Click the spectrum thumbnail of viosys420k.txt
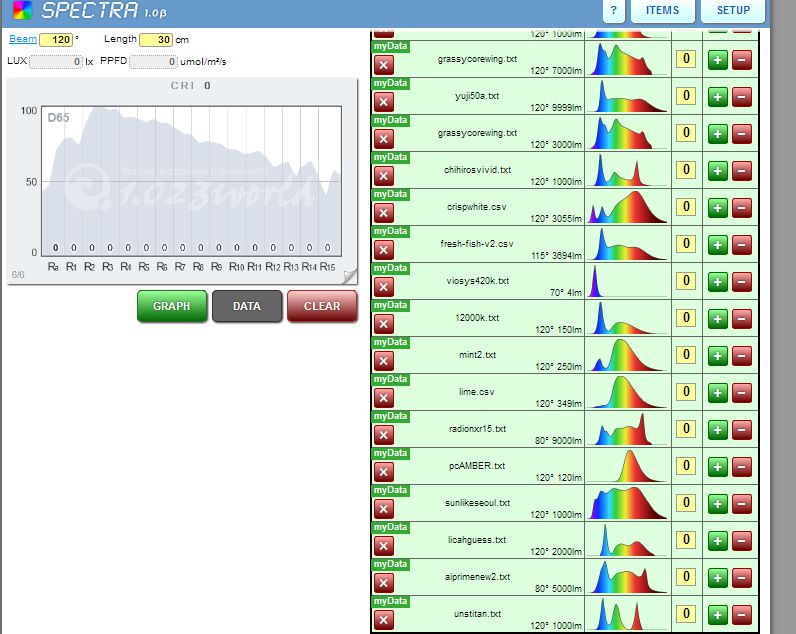796x634 pixels. pyautogui.click(x=627, y=281)
